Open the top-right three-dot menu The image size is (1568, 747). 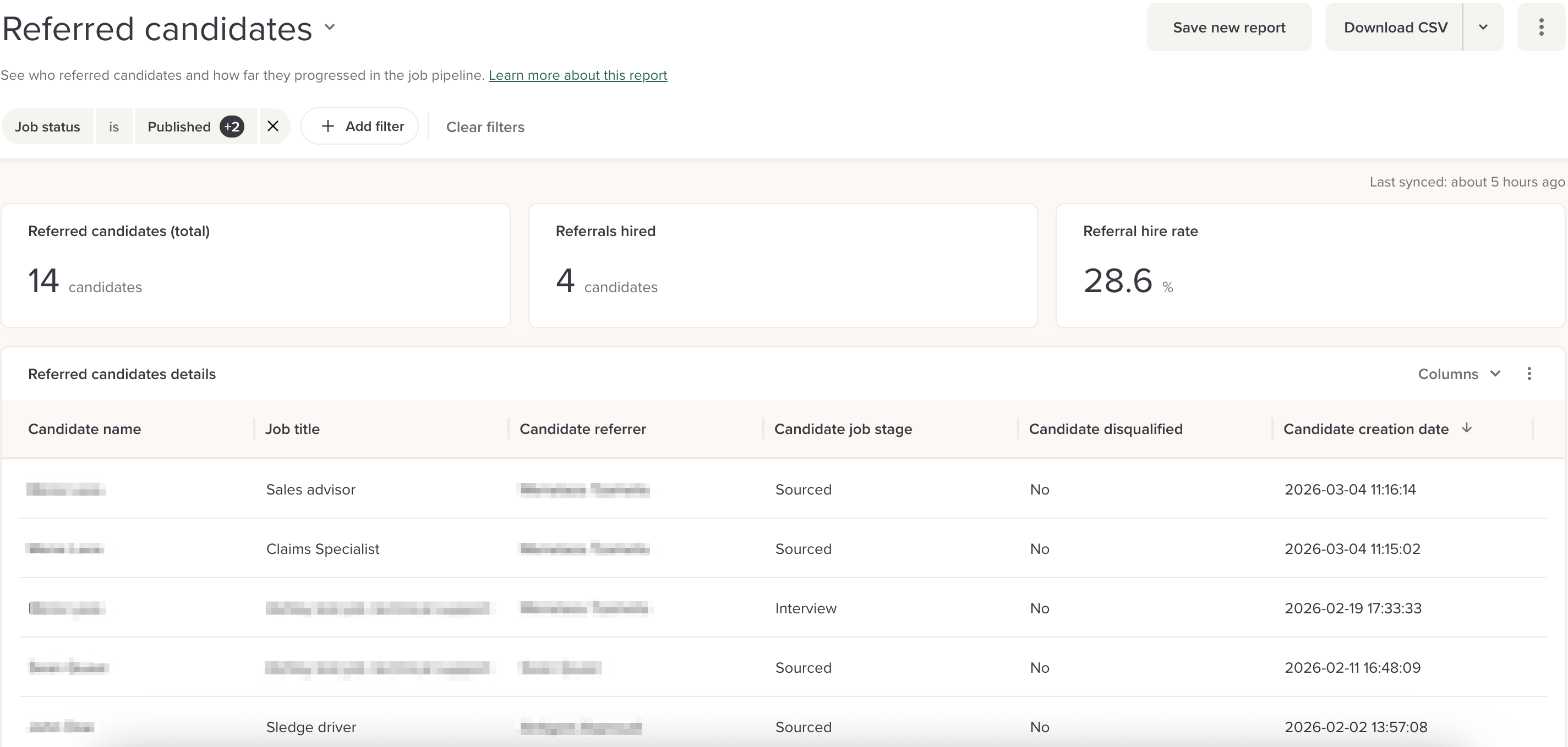(x=1540, y=28)
